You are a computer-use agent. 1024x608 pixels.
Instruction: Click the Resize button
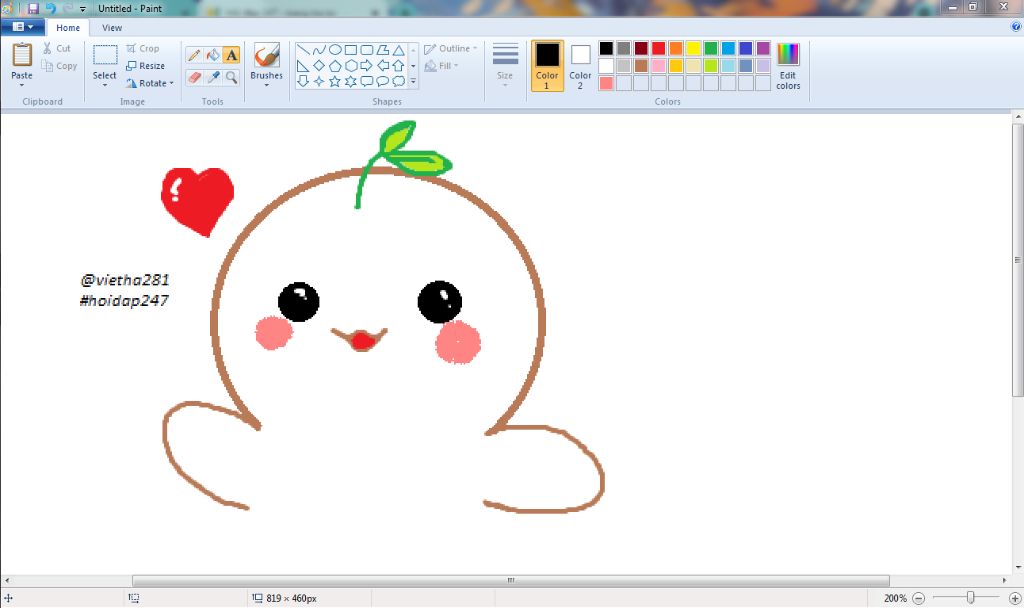point(145,66)
